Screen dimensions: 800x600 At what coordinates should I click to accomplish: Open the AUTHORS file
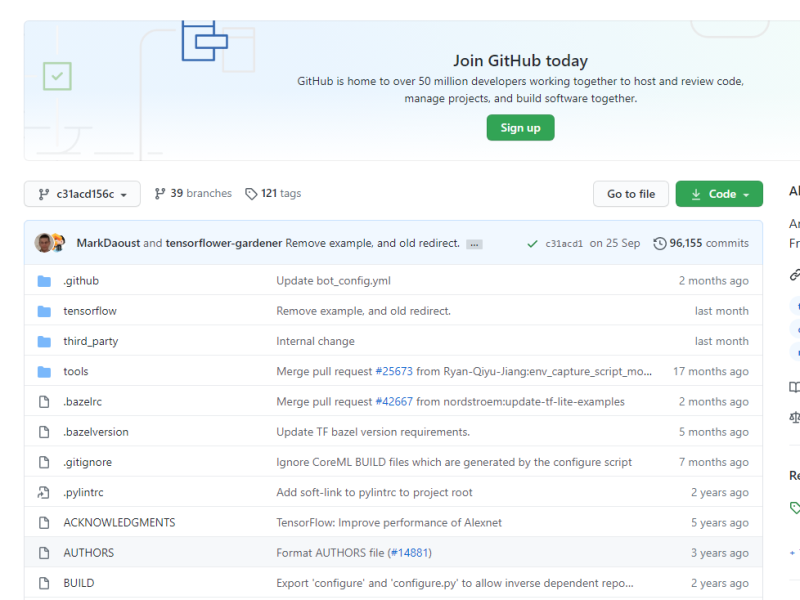(89, 553)
